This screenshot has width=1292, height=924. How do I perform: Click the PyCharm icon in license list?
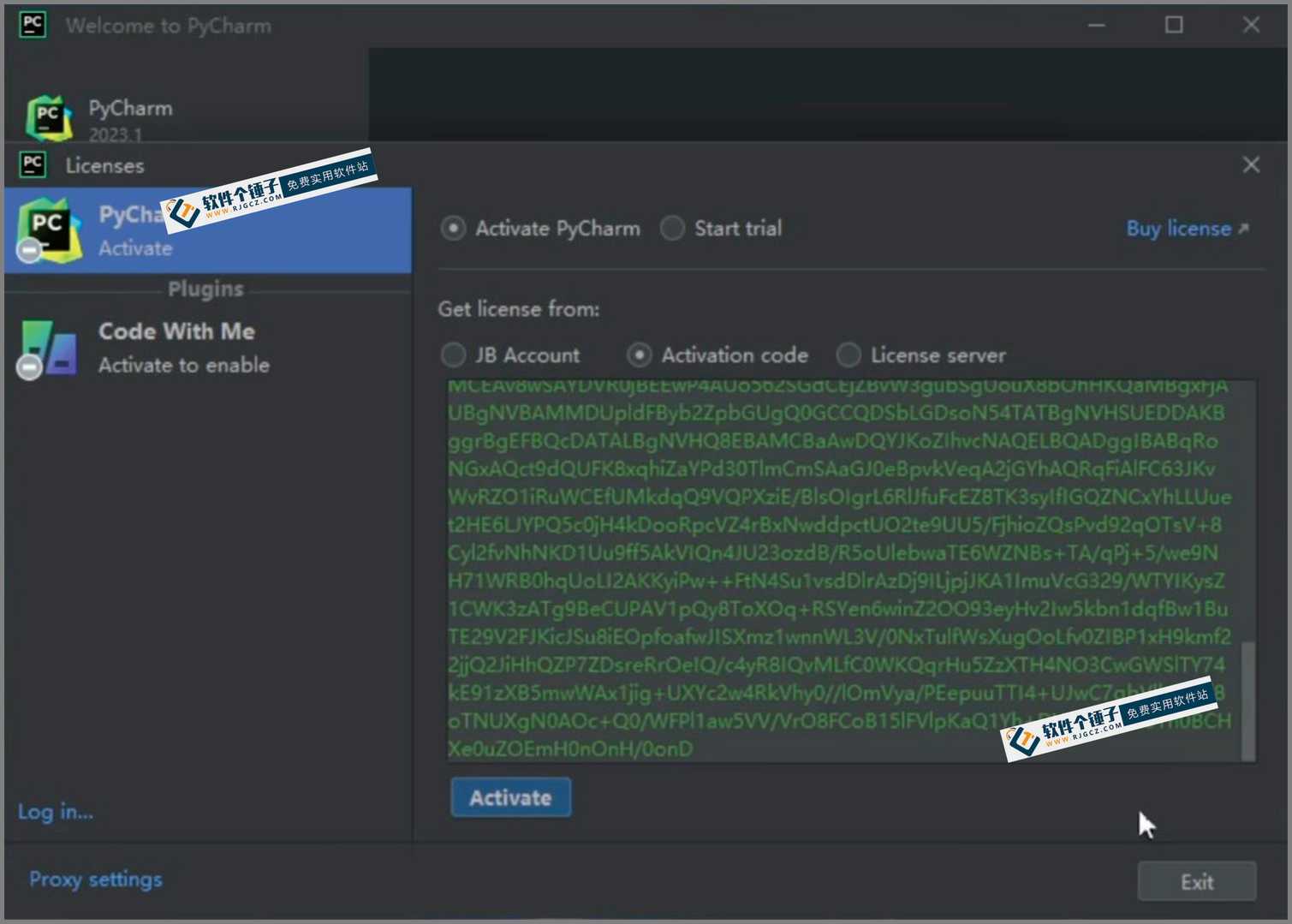[x=49, y=230]
